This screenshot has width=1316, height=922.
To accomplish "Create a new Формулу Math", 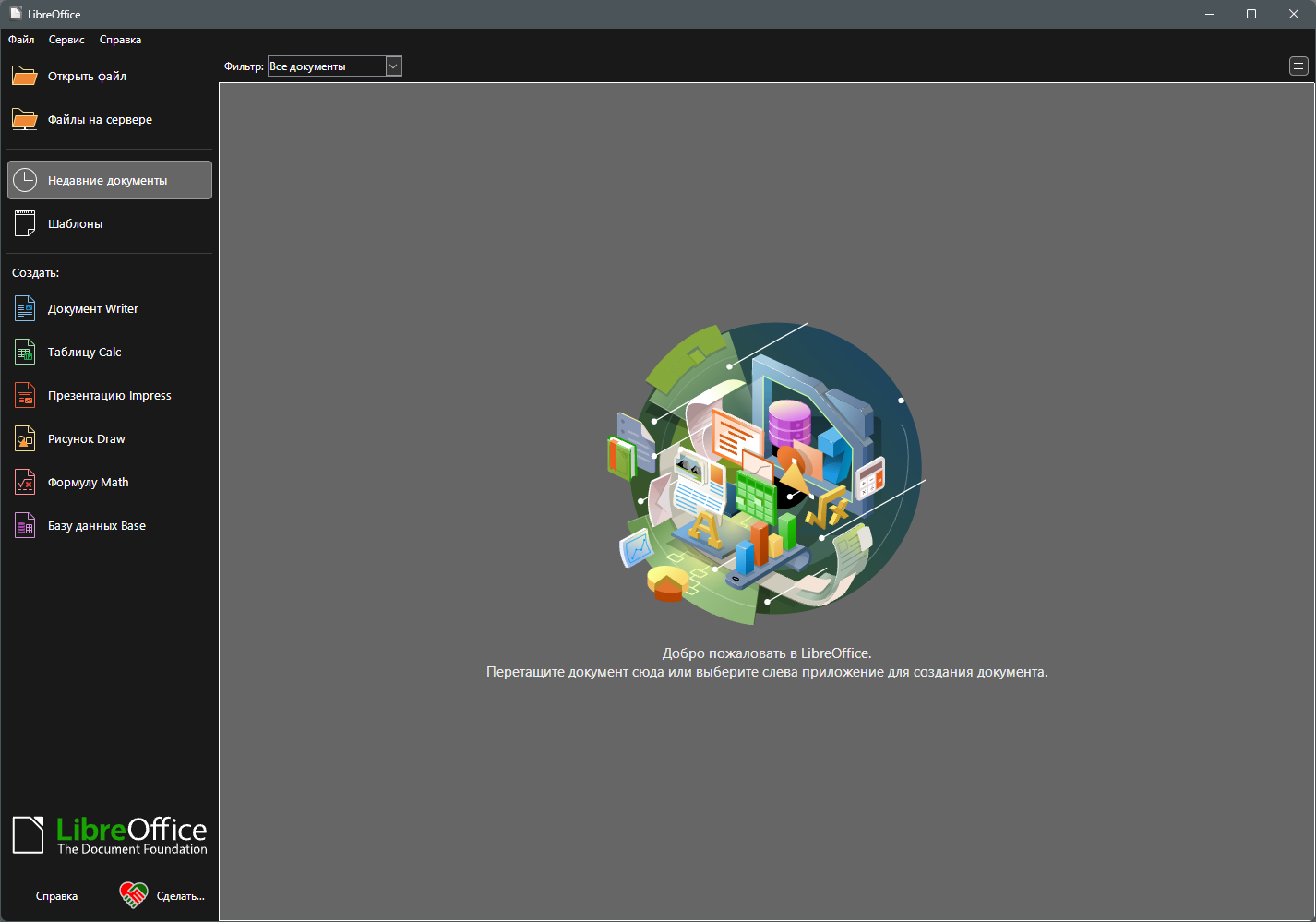I will 109,482.
